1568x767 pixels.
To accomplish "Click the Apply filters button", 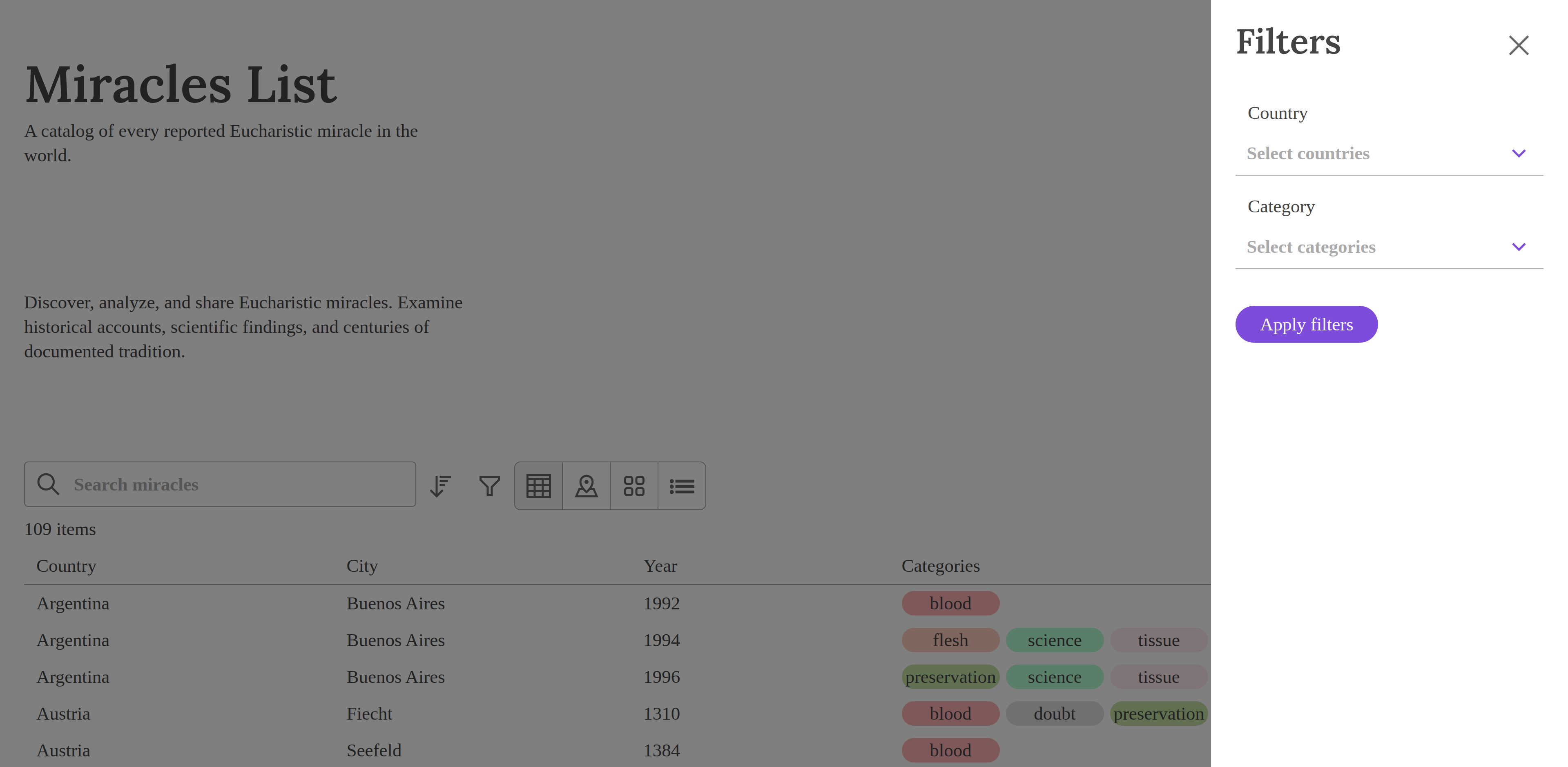I will pyautogui.click(x=1306, y=324).
